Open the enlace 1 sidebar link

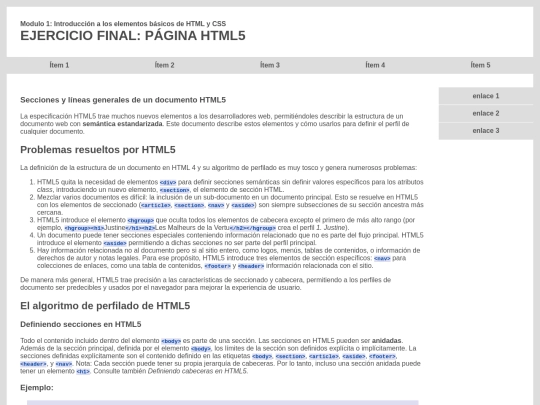[x=486, y=96]
